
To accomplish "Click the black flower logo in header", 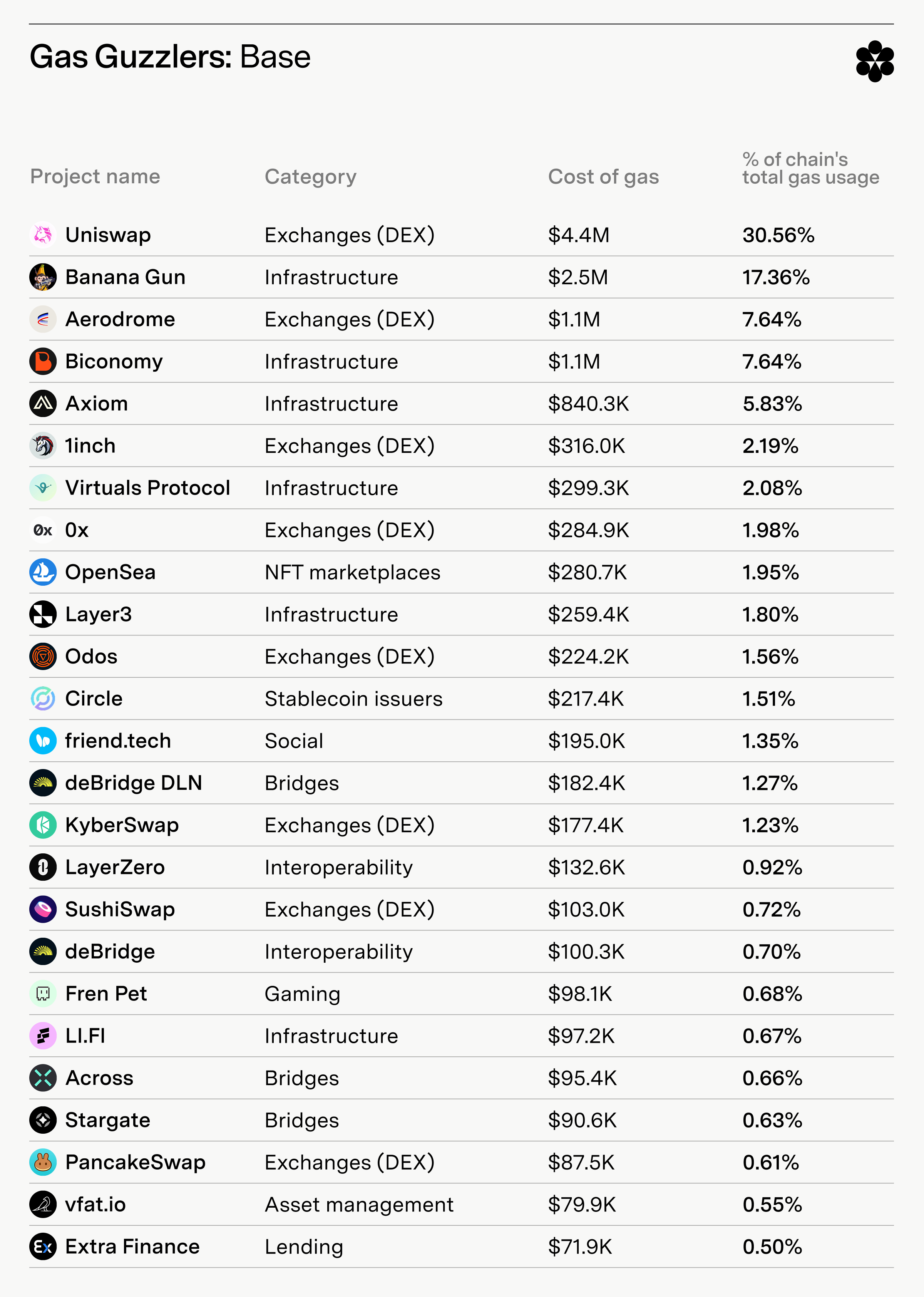I will click(x=874, y=61).
